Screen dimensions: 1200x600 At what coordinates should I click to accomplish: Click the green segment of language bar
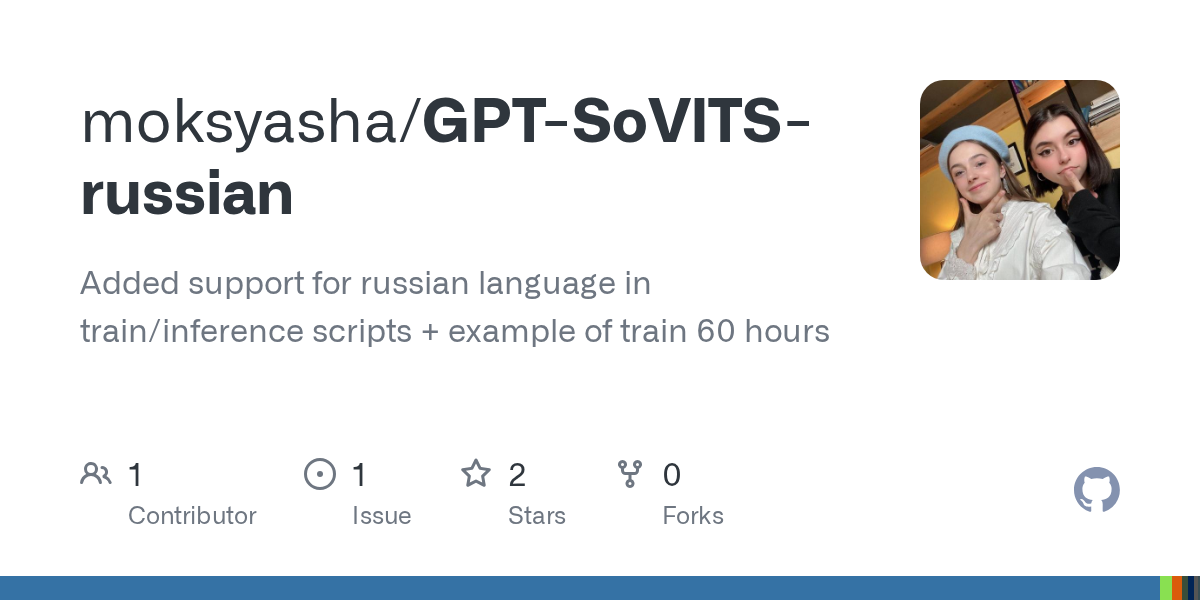(x=1165, y=588)
